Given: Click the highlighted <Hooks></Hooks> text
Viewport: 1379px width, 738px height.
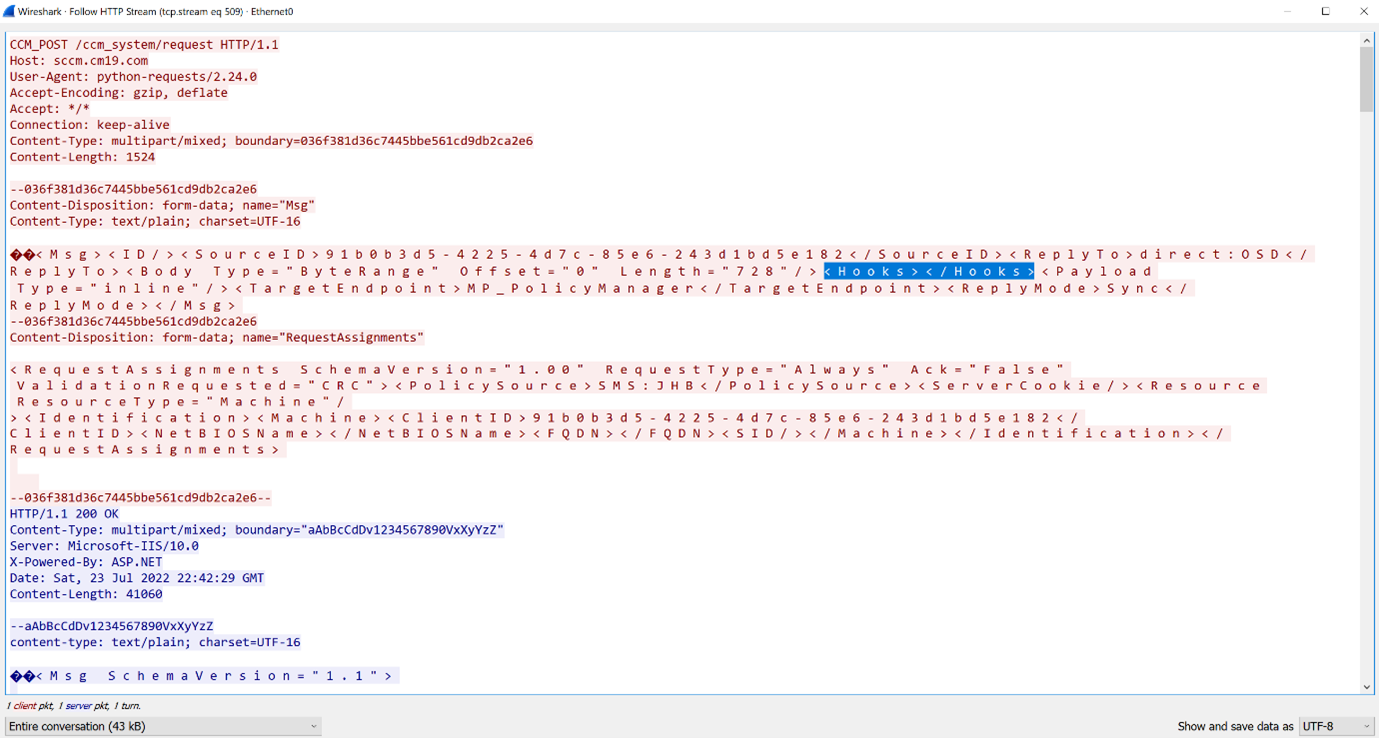Looking at the screenshot, I should click(929, 271).
